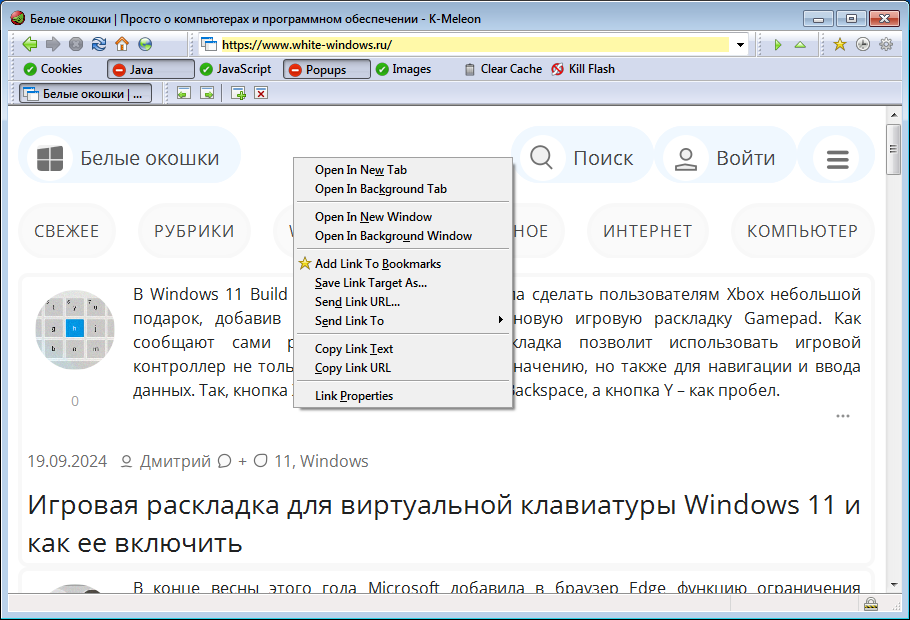Open a new tab with the plus tab icon
The height and width of the screenshot is (620, 910).
(239, 93)
